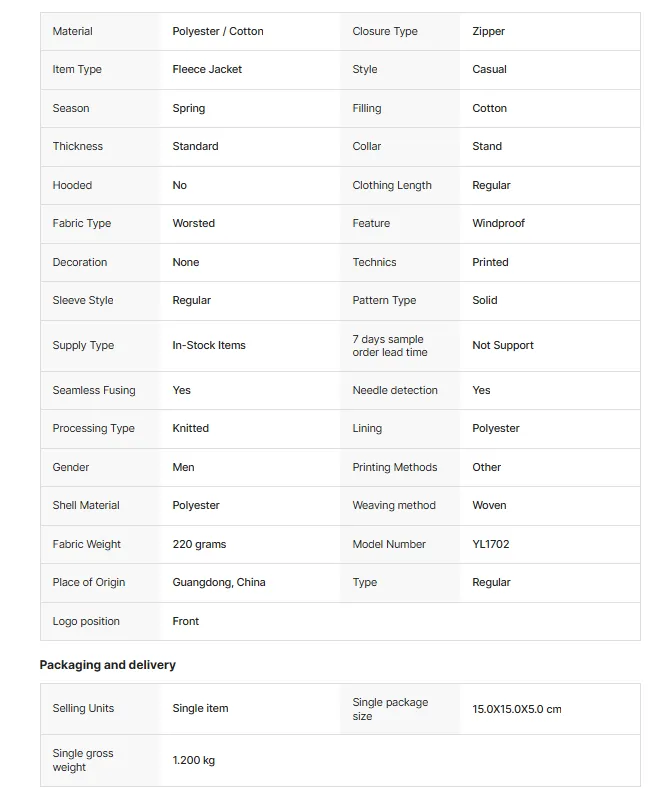Click the Closure Type label
This screenshot has height=796, width=661.
click(385, 31)
